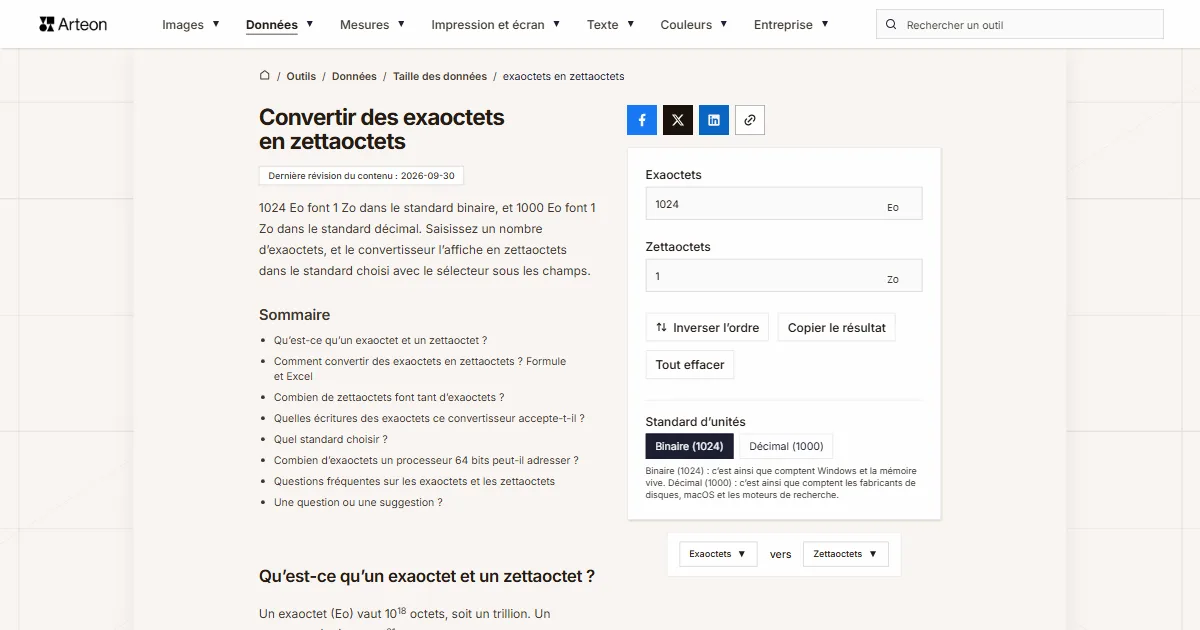Image resolution: width=1200 pixels, height=630 pixels.
Task: Share the page on Facebook
Action: (x=642, y=120)
